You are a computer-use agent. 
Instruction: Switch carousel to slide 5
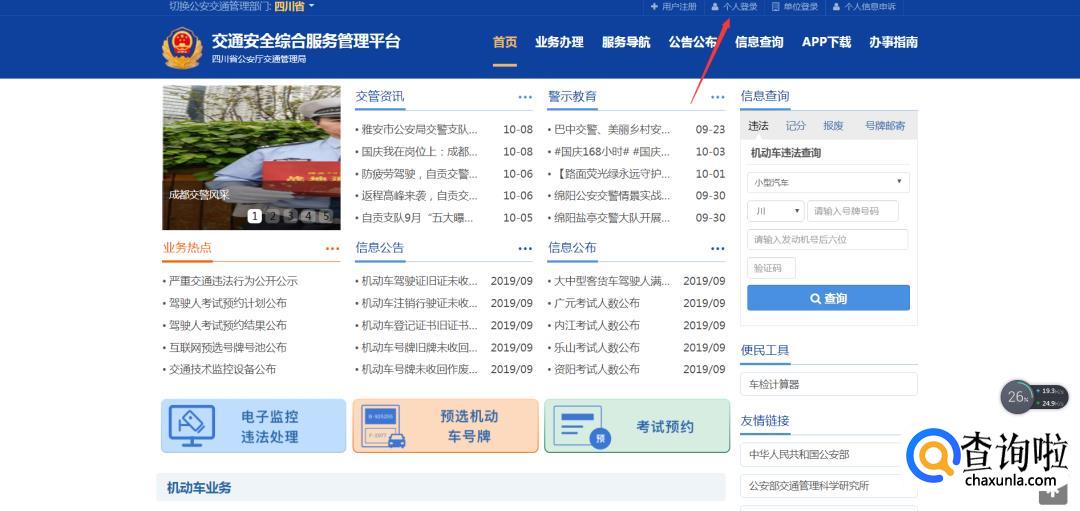pos(325,216)
